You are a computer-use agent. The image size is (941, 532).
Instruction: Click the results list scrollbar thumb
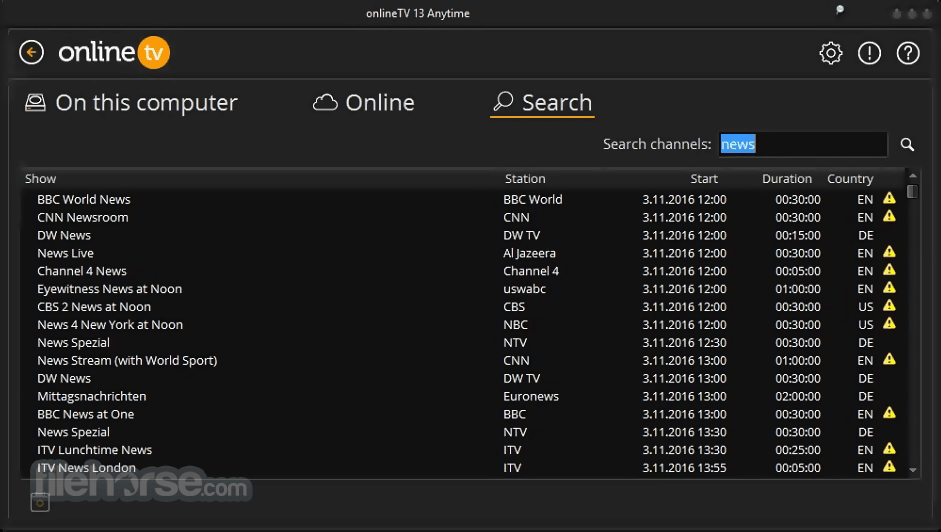coord(913,192)
